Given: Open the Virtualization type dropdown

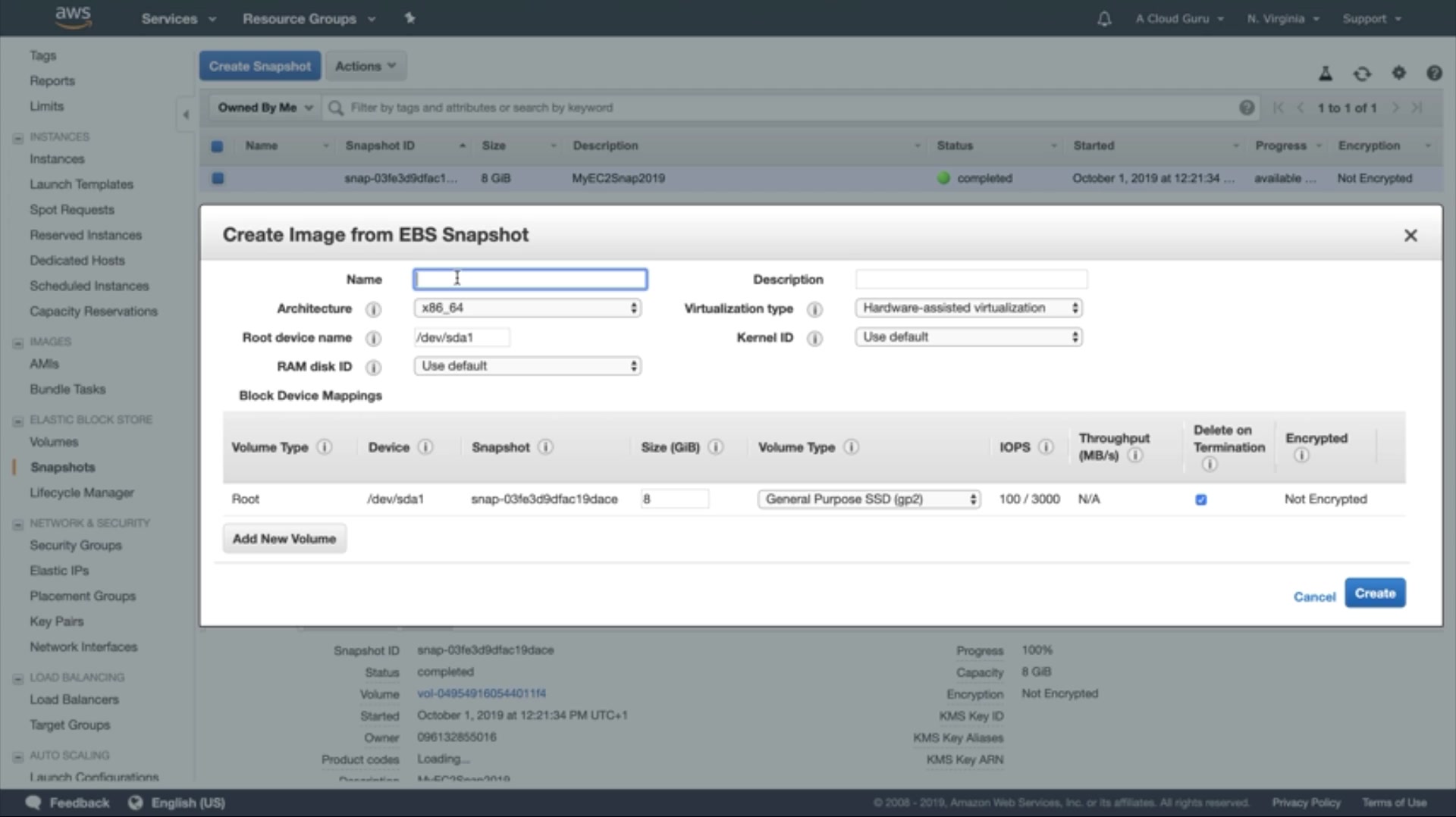Looking at the screenshot, I should coord(968,308).
